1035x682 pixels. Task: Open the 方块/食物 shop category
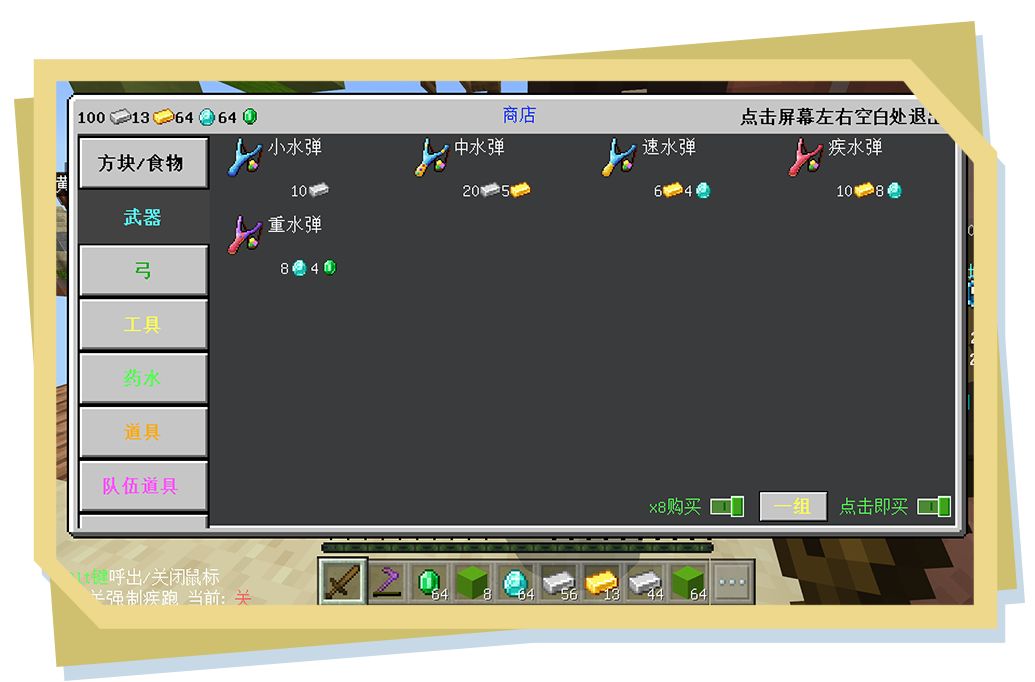click(143, 162)
